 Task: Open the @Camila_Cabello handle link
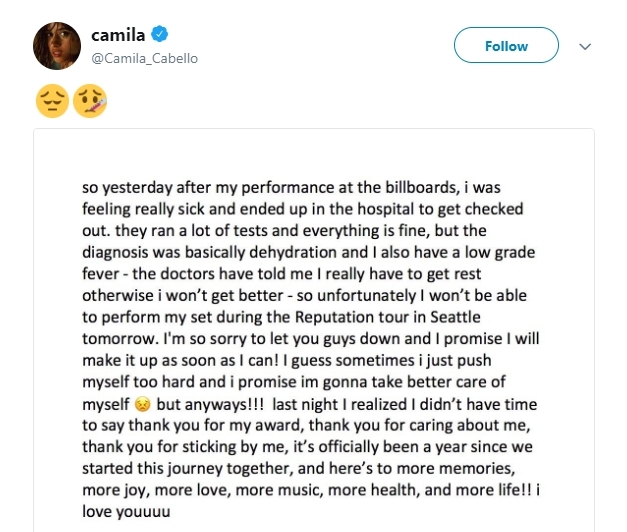[144, 58]
